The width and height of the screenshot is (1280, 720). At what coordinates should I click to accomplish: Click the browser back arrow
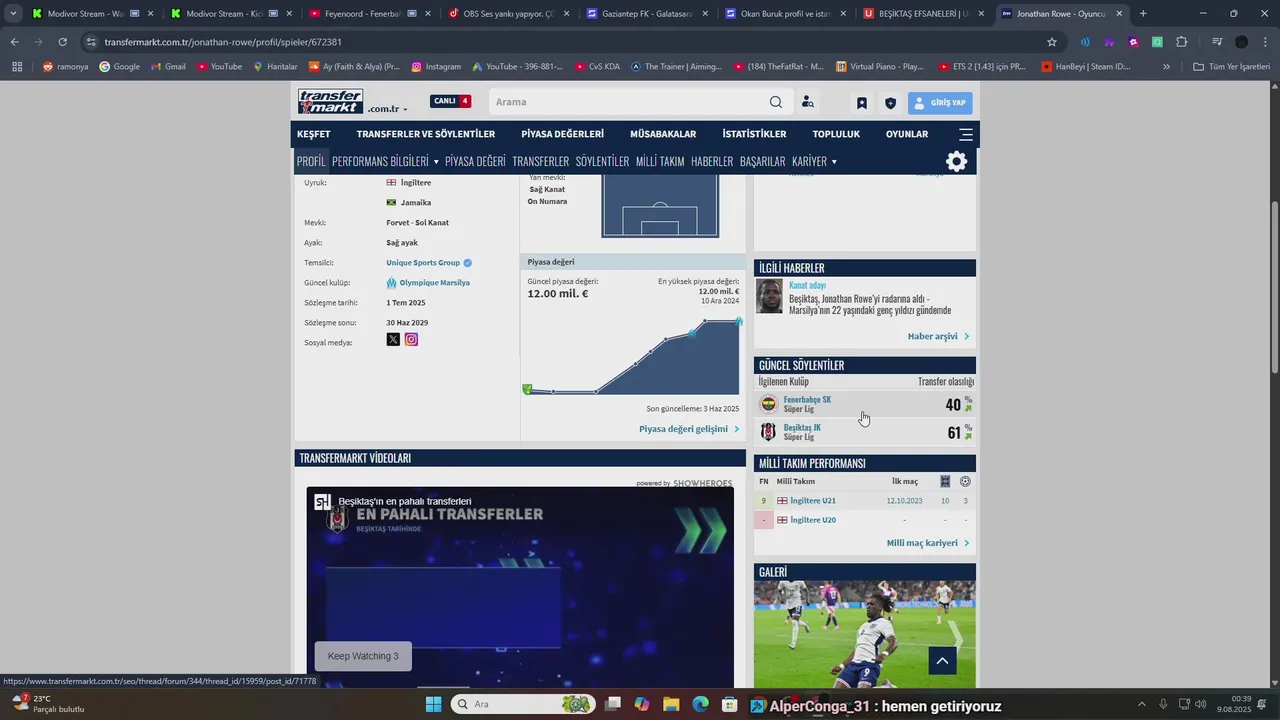(x=14, y=42)
